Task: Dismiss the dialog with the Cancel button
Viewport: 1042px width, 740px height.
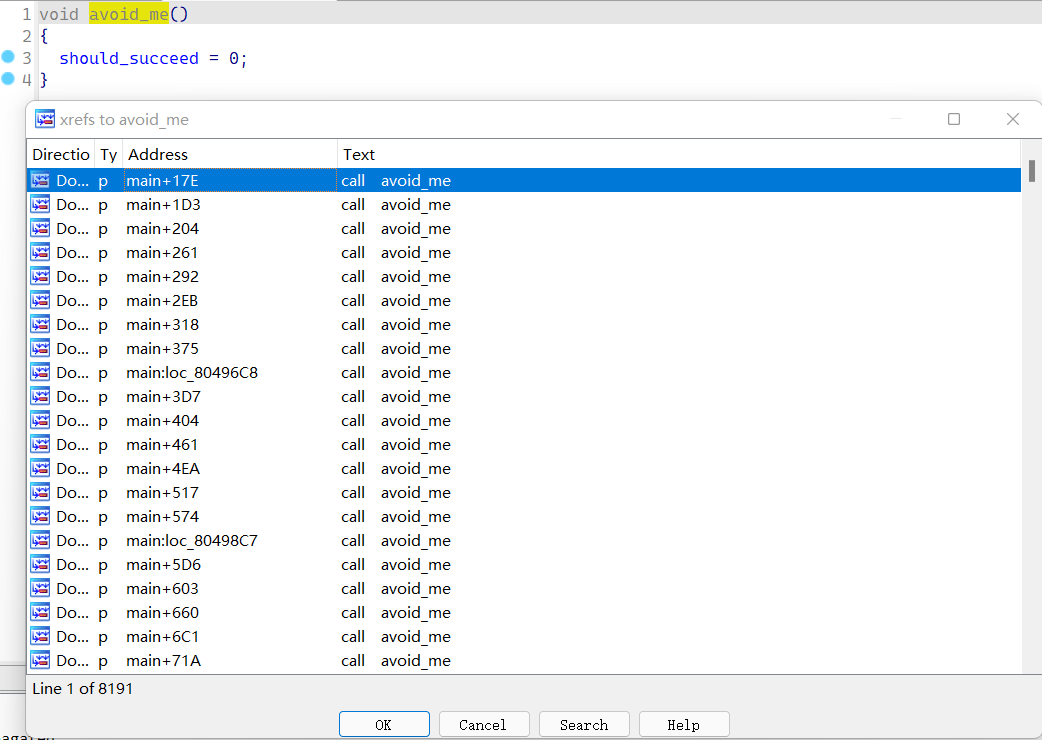Action: point(484,725)
